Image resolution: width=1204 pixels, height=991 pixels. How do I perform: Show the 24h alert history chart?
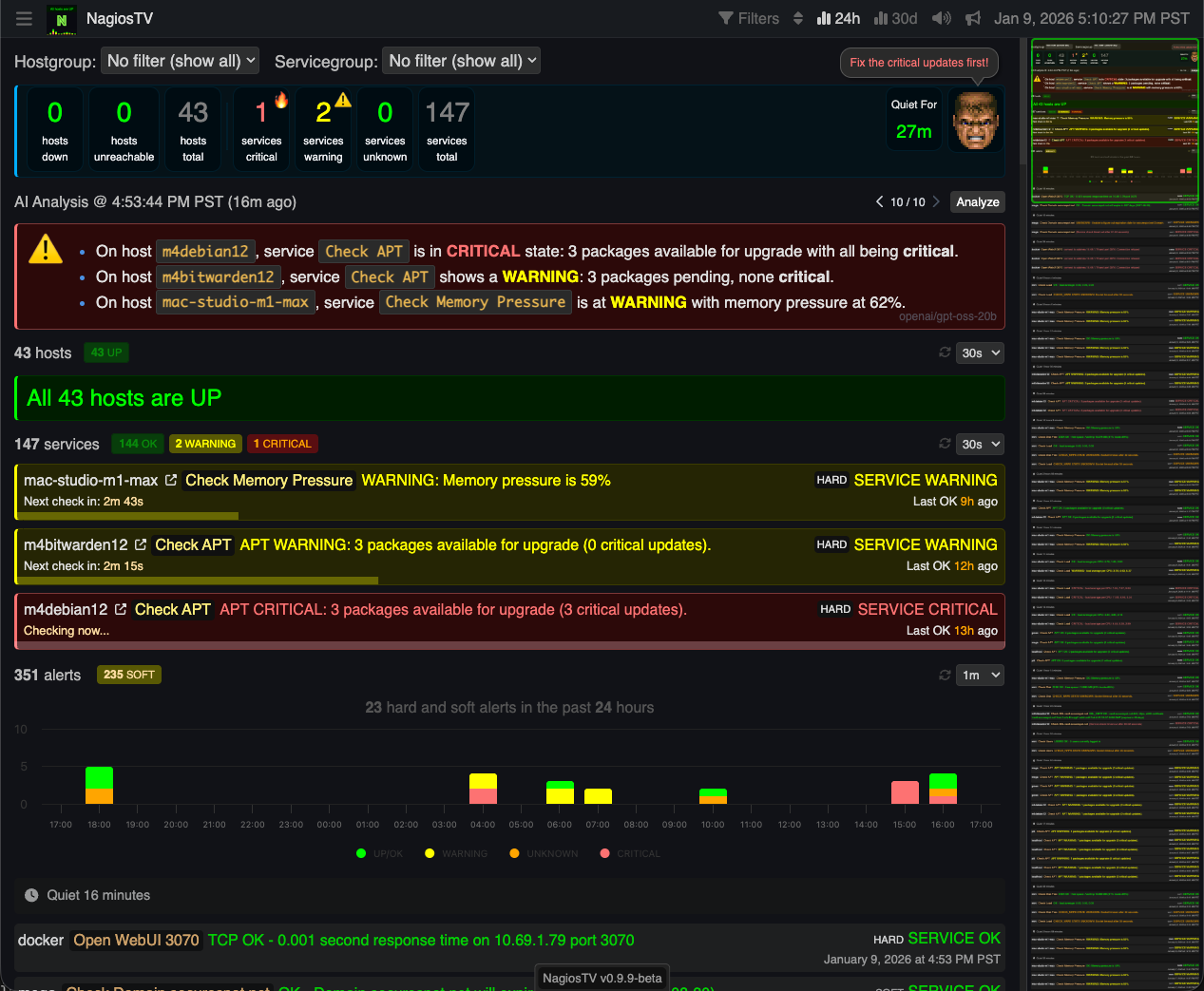pyautogui.click(x=839, y=19)
